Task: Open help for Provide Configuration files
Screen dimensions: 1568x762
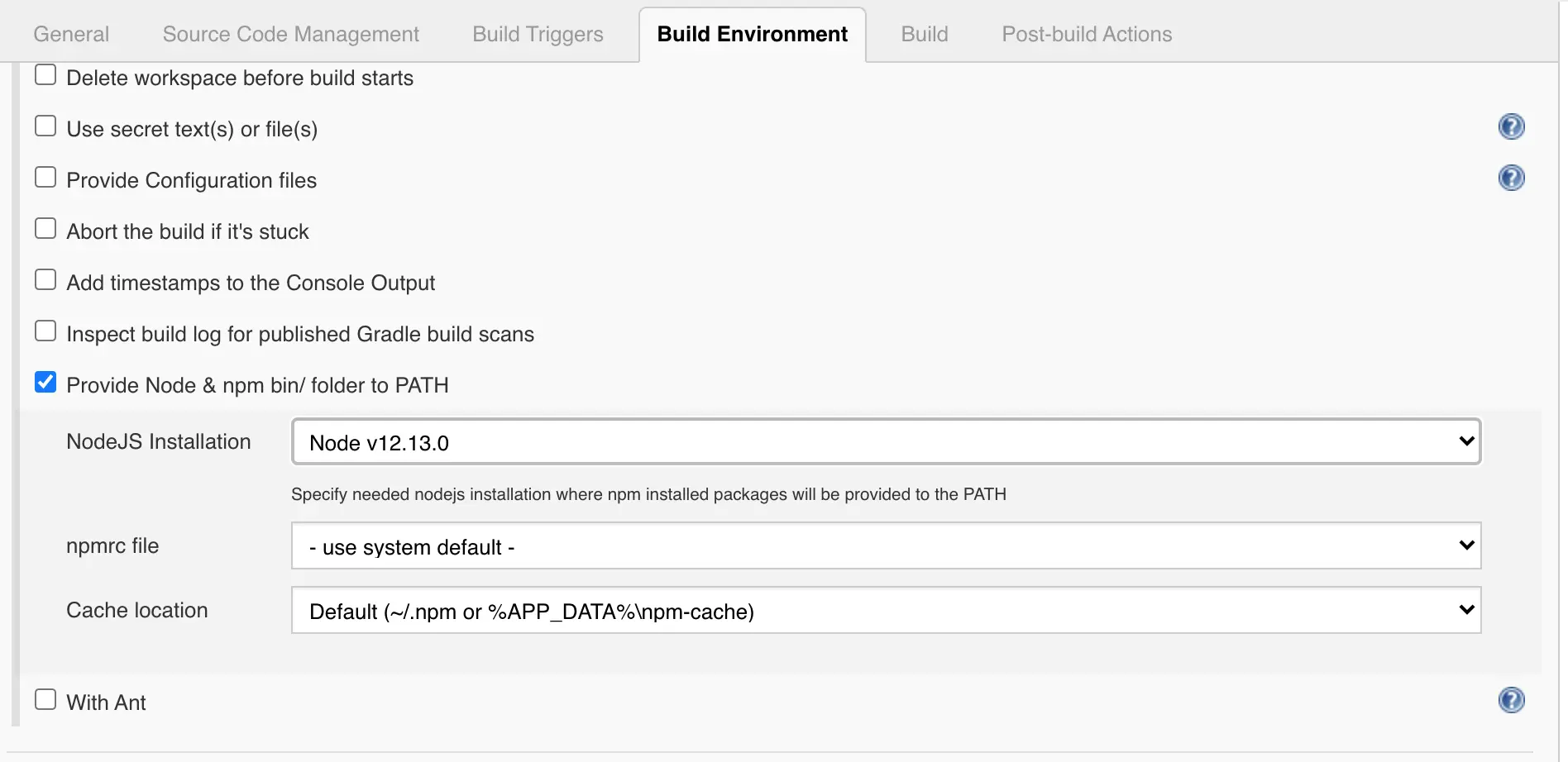Action: (x=1511, y=178)
